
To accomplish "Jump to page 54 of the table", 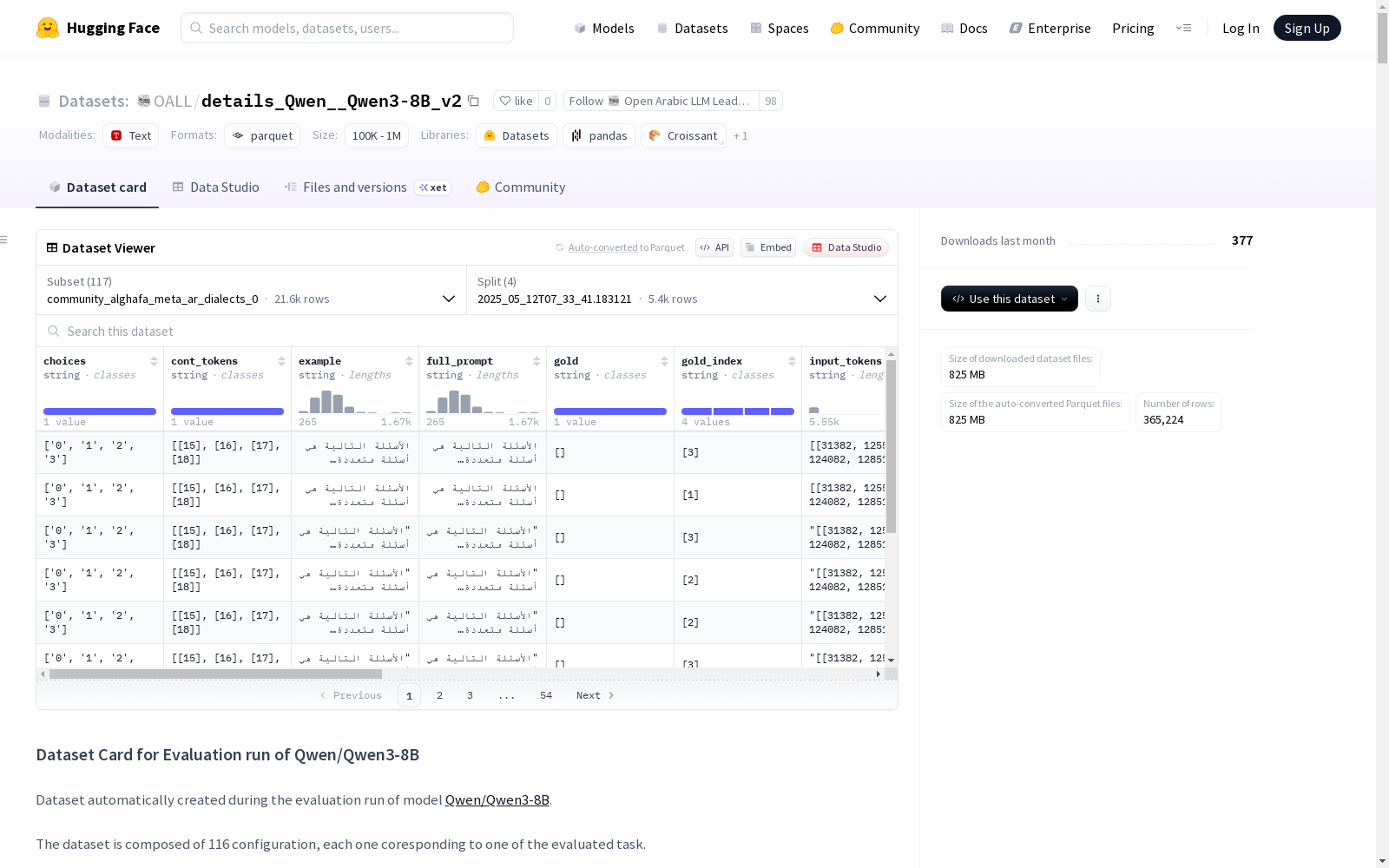I will (546, 695).
